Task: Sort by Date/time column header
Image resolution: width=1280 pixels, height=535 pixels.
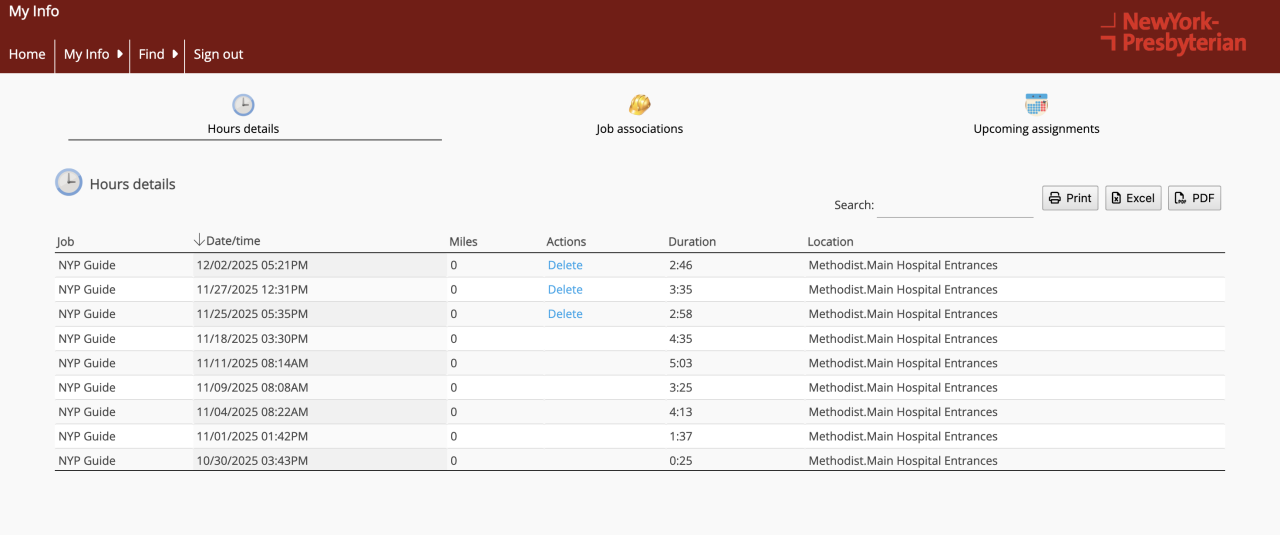Action: (233, 241)
